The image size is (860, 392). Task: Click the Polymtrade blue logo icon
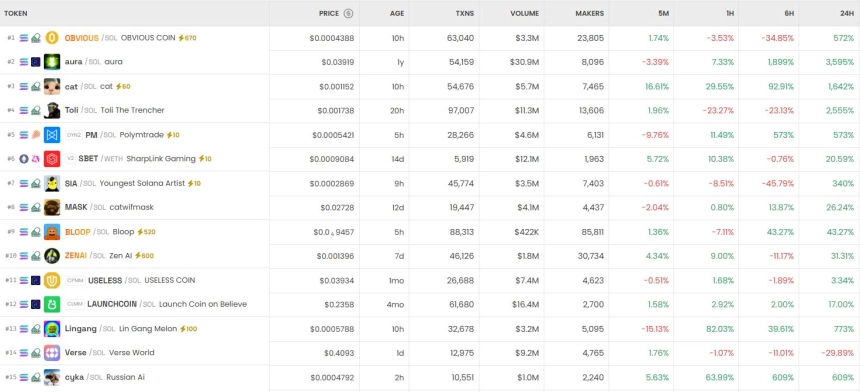(52, 135)
